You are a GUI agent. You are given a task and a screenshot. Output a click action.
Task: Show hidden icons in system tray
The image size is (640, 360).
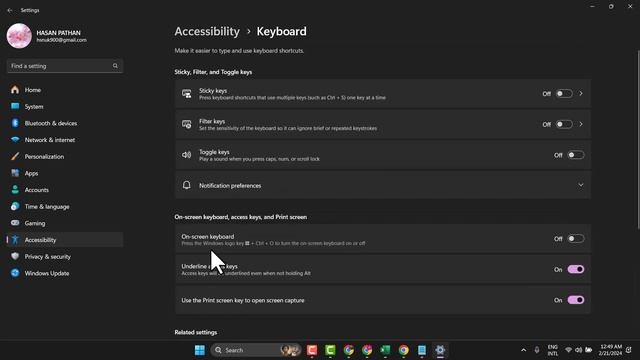point(523,350)
